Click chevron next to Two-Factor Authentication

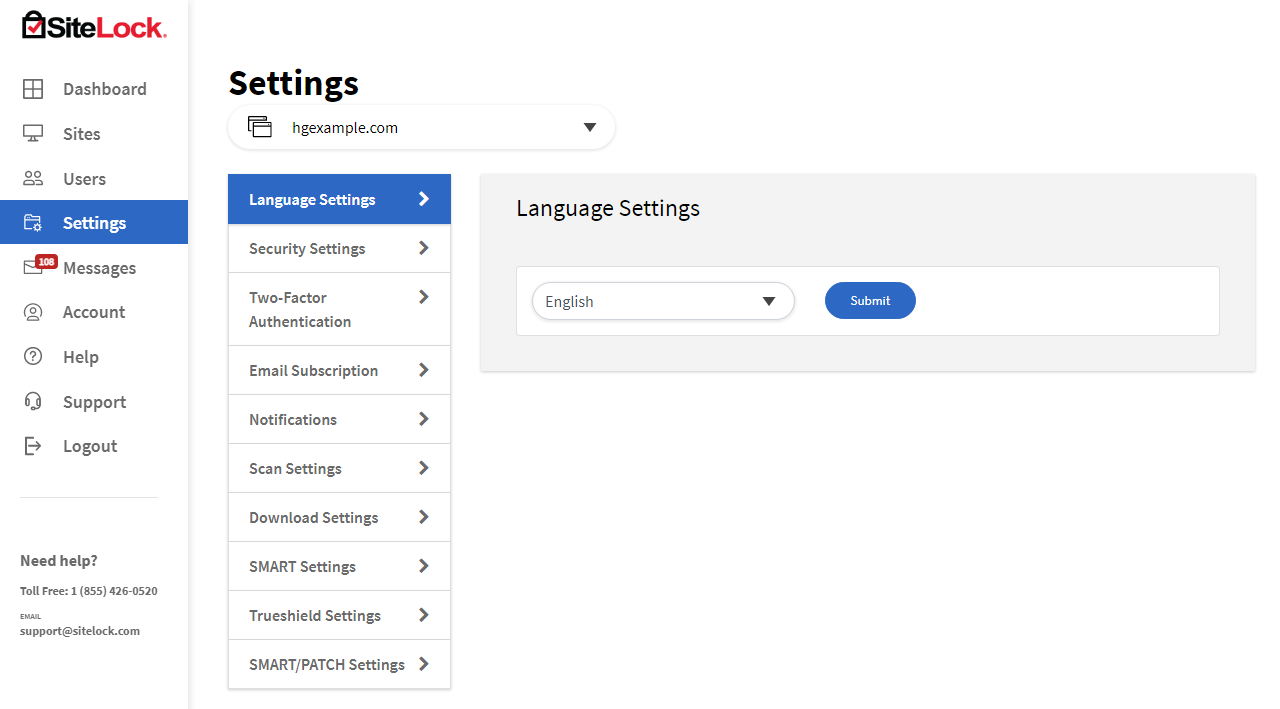click(424, 296)
